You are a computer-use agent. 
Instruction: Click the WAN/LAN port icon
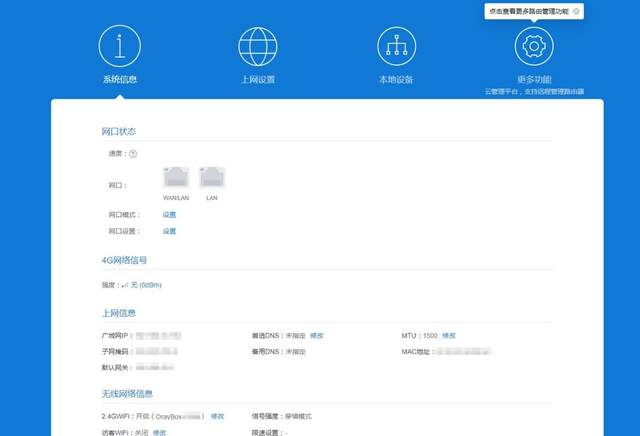175,178
